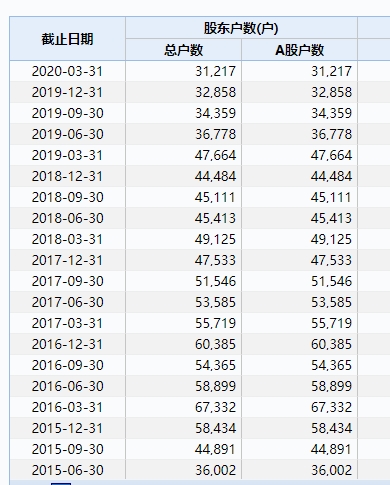Click A股户数 value 58,899 for 2016-06-30
Viewport: 390px width, 485px height.
331,386
